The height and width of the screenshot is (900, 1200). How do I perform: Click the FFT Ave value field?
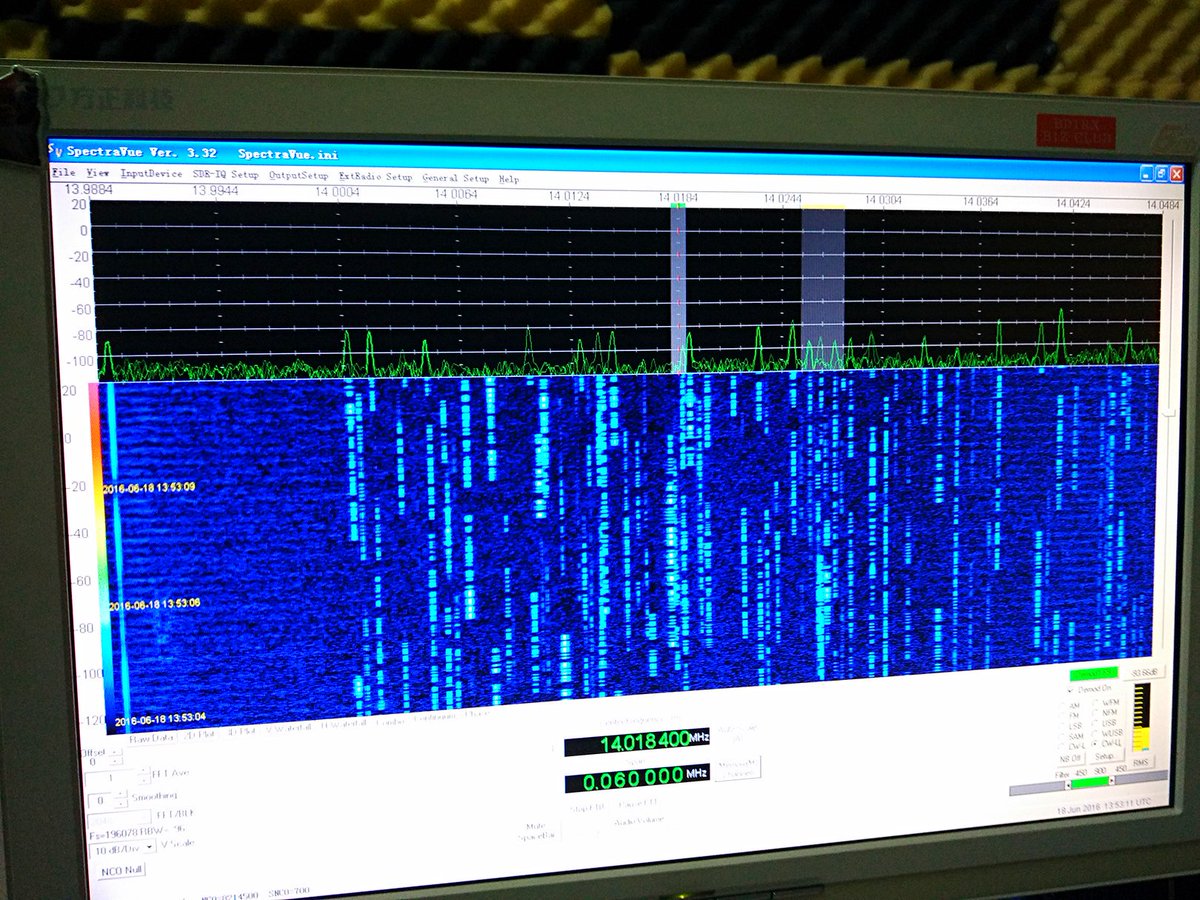(110, 778)
